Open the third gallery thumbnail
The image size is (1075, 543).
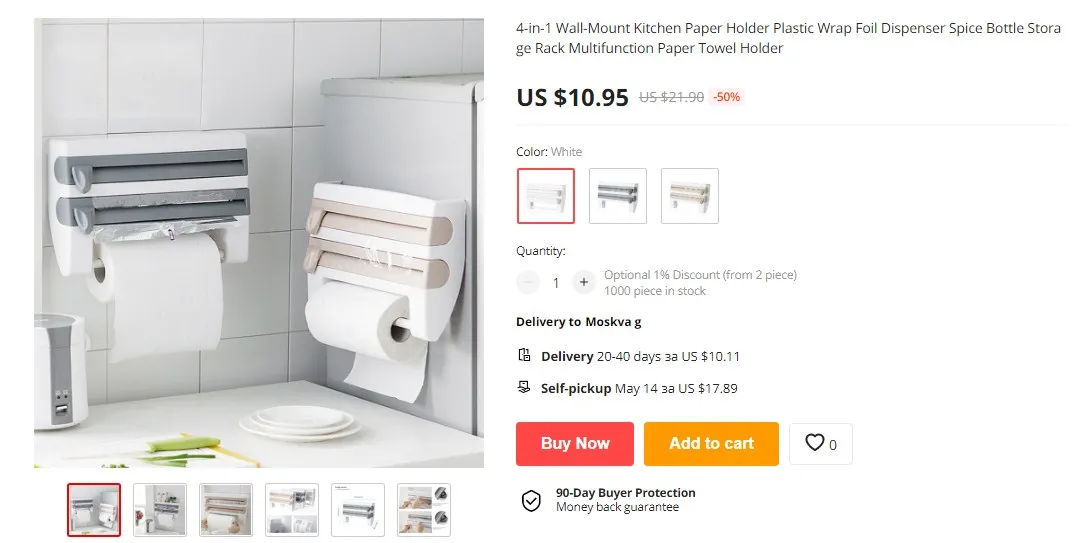point(226,510)
